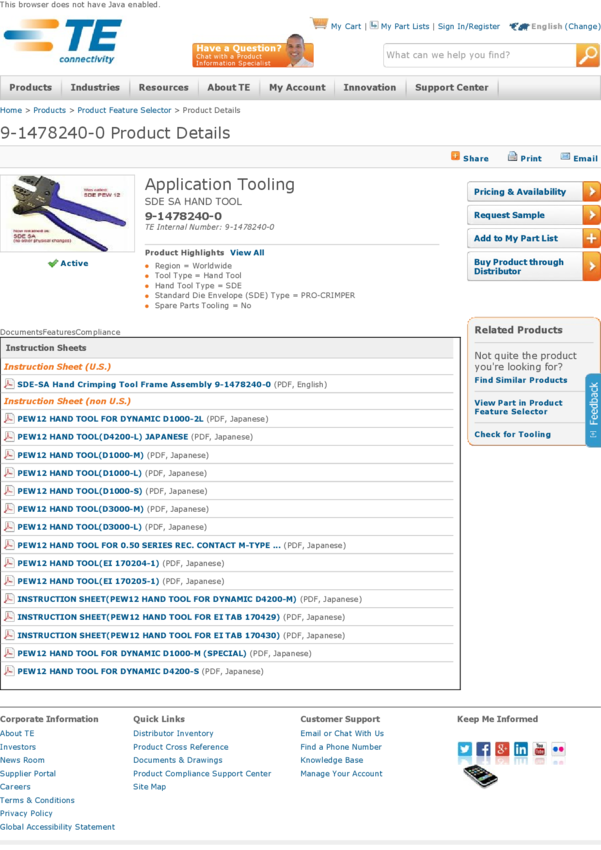This screenshot has width=601, height=850.
Task: Click the search magnifier icon
Action: coord(588,56)
